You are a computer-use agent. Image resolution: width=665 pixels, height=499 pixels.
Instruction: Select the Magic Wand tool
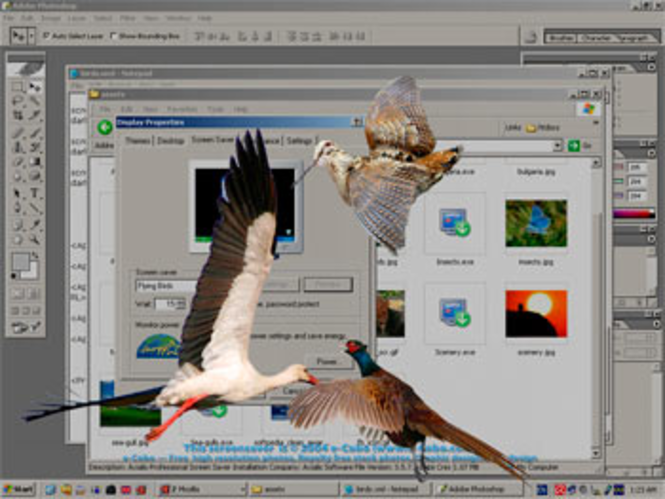click(x=35, y=101)
